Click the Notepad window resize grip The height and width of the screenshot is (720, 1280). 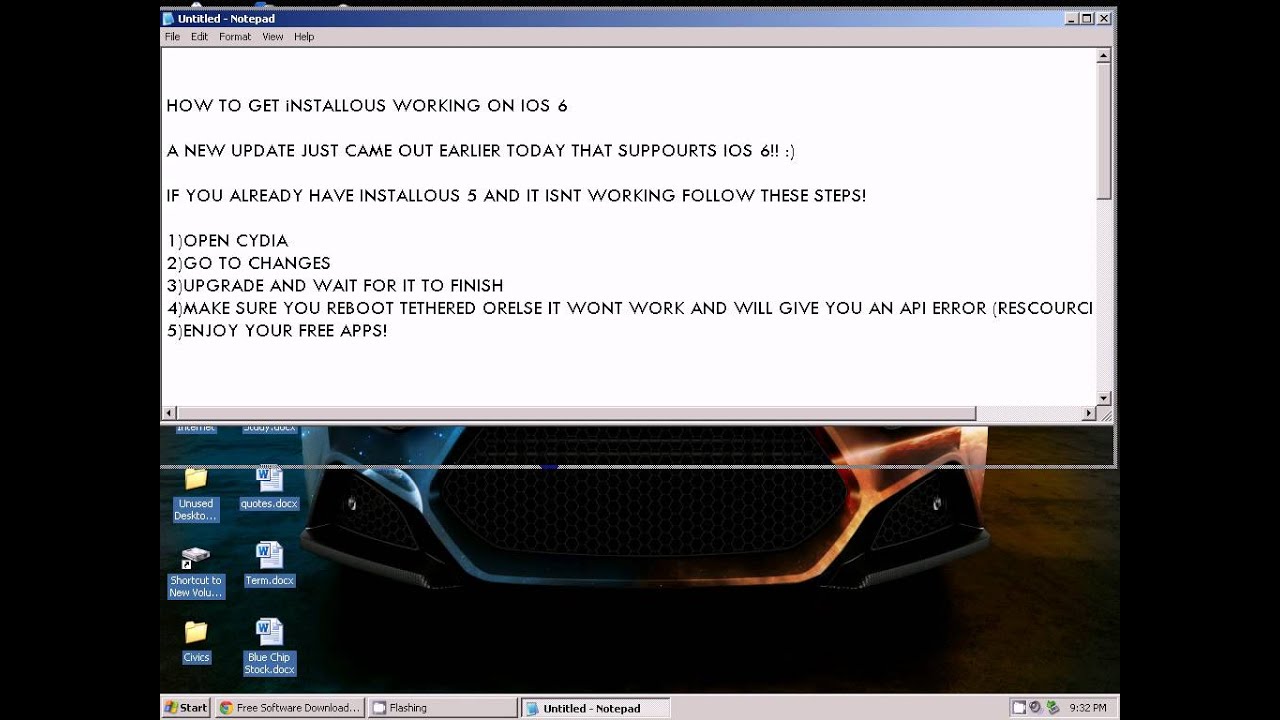(1104, 413)
